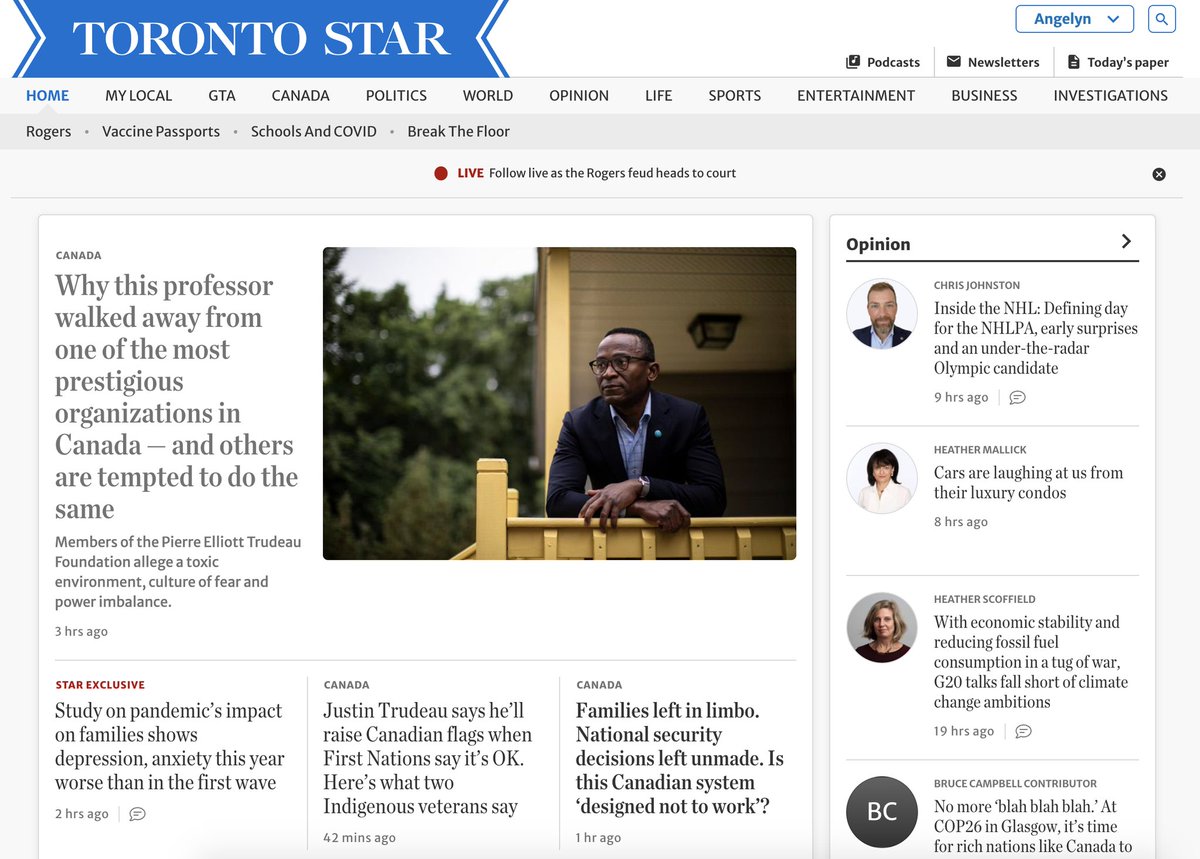Click the Pierre Elliott Trudeau Foundation summary text
Viewport: 1200px width, 859px height.
pos(178,572)
